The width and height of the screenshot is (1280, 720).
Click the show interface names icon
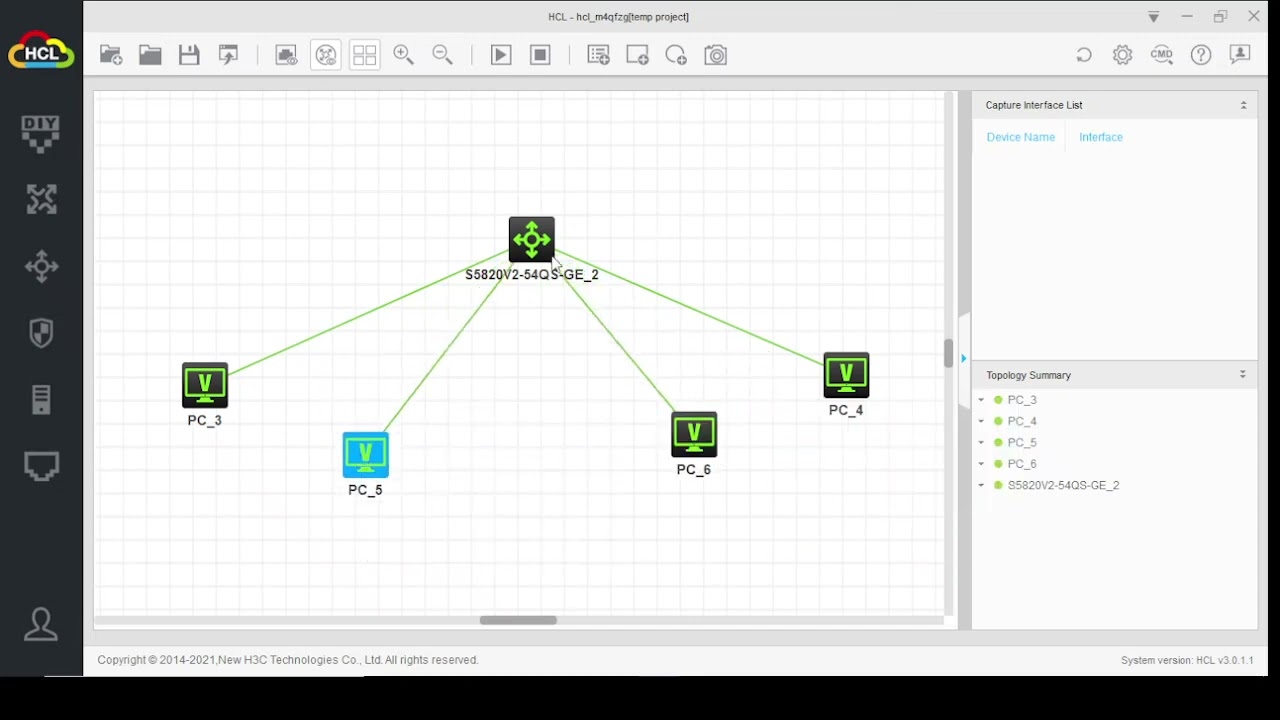tap(286, 55)
